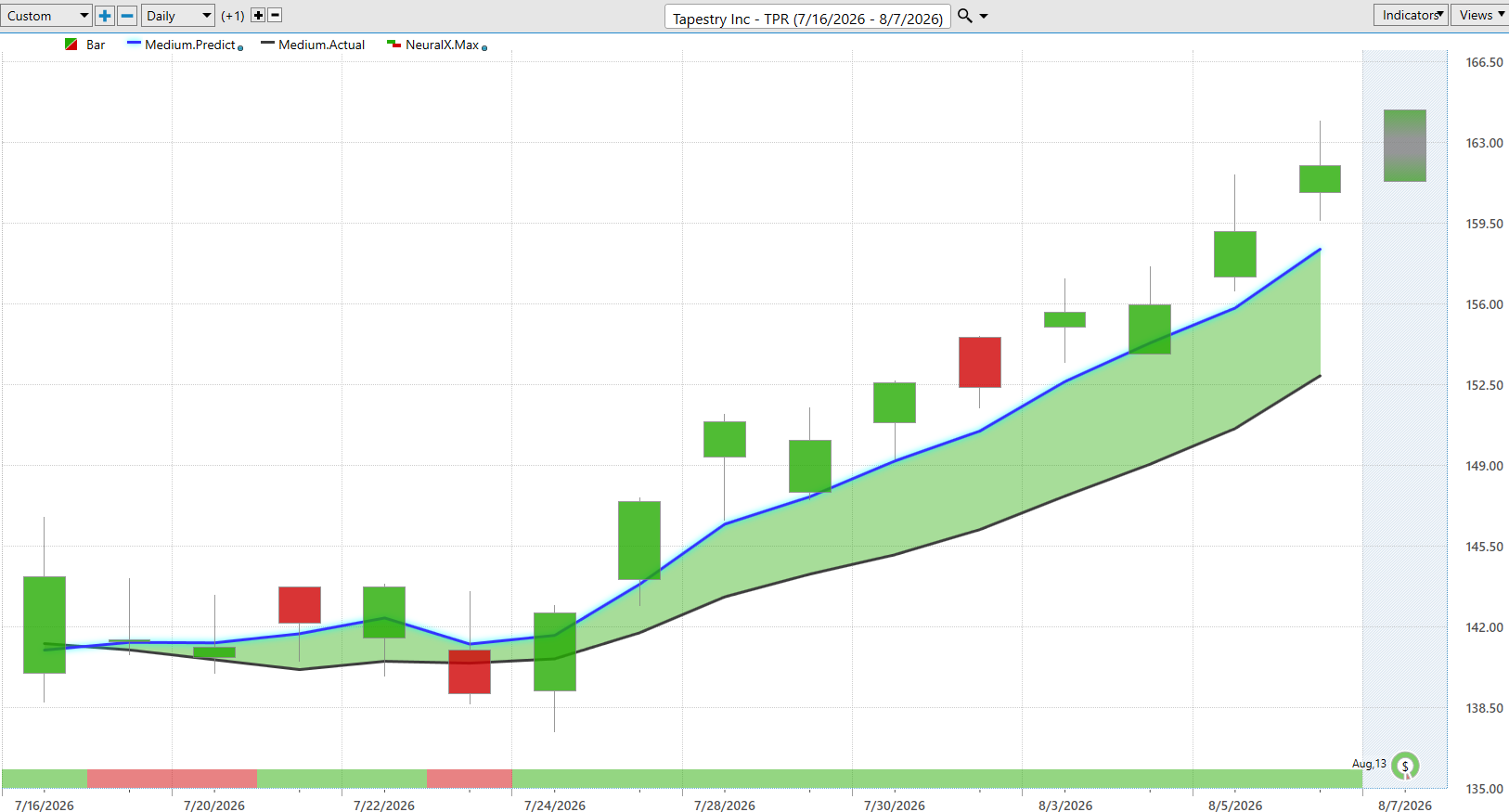Click the (+1) forecast offset text

coord(233,16)
